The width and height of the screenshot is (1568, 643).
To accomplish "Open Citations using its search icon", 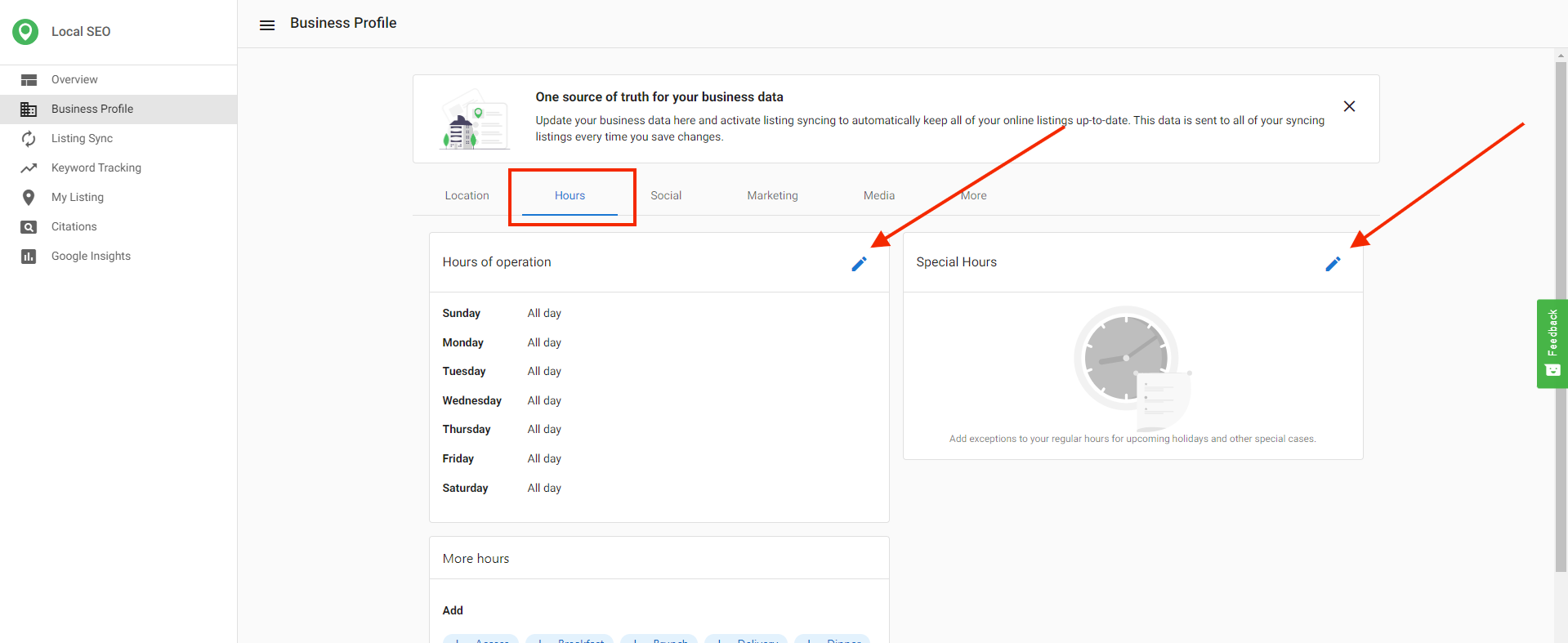I will (29, 227).
